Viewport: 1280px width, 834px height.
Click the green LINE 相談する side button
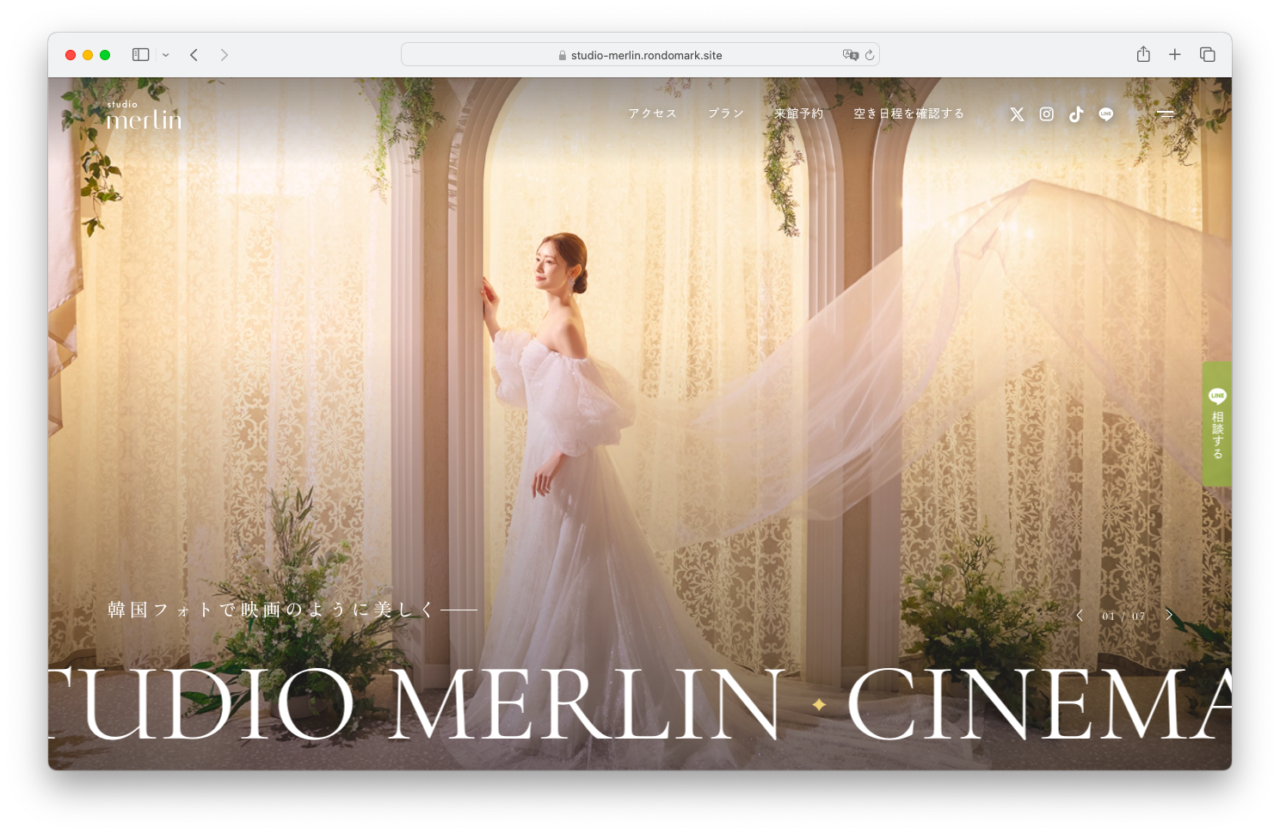point(1217,424)
